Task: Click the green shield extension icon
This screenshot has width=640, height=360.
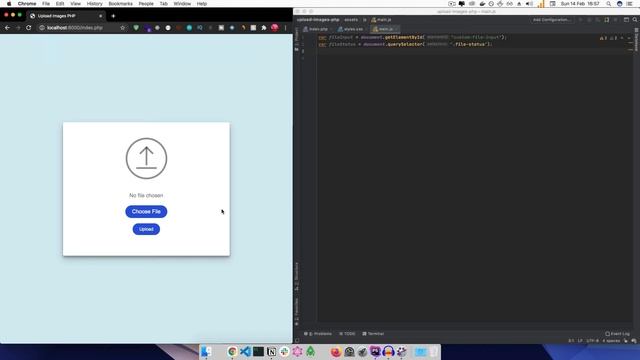Action: (136, 28)
